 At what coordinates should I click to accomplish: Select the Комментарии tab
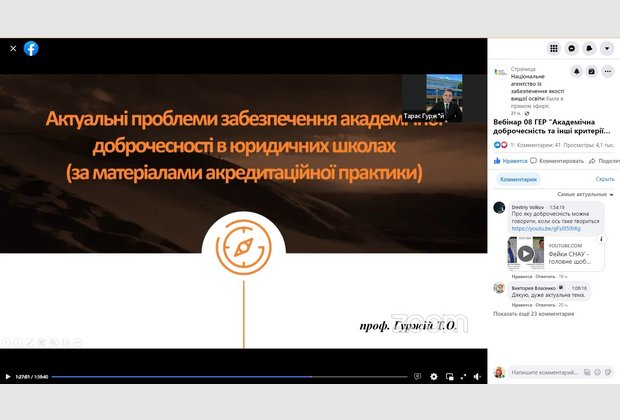pyautogui.click(x=518, y=179)
